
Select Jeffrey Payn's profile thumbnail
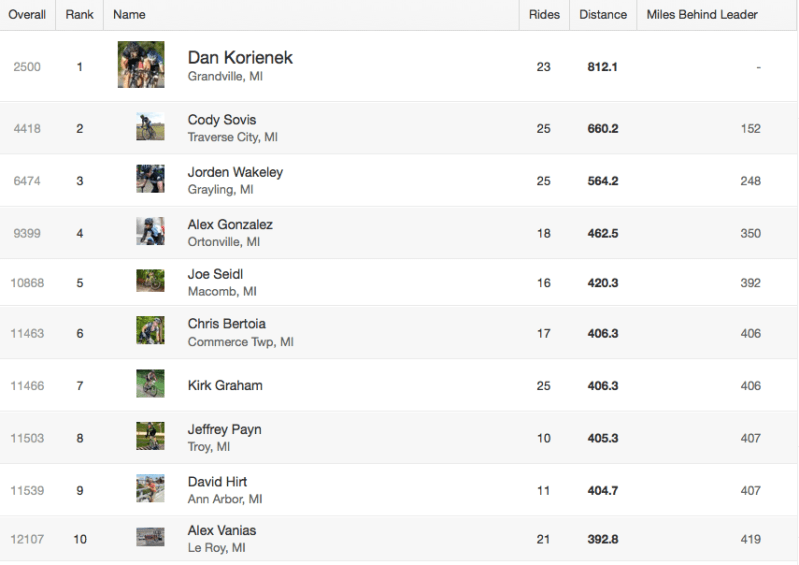click(150, 436)
